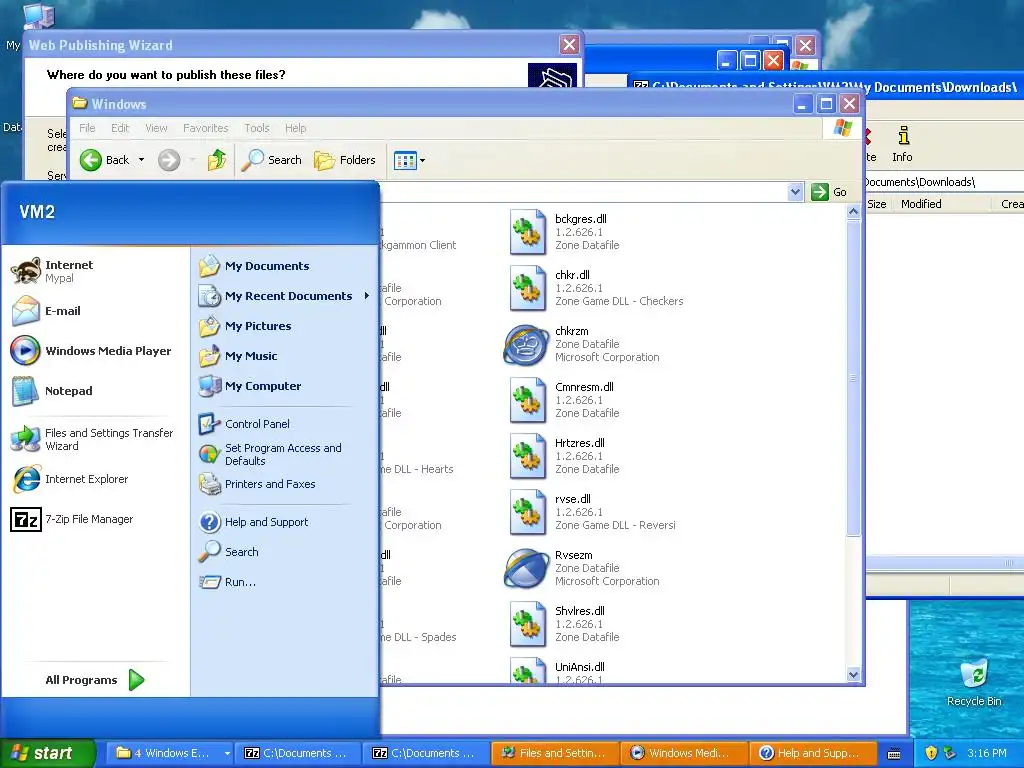Click the Start button

[48, 753]
